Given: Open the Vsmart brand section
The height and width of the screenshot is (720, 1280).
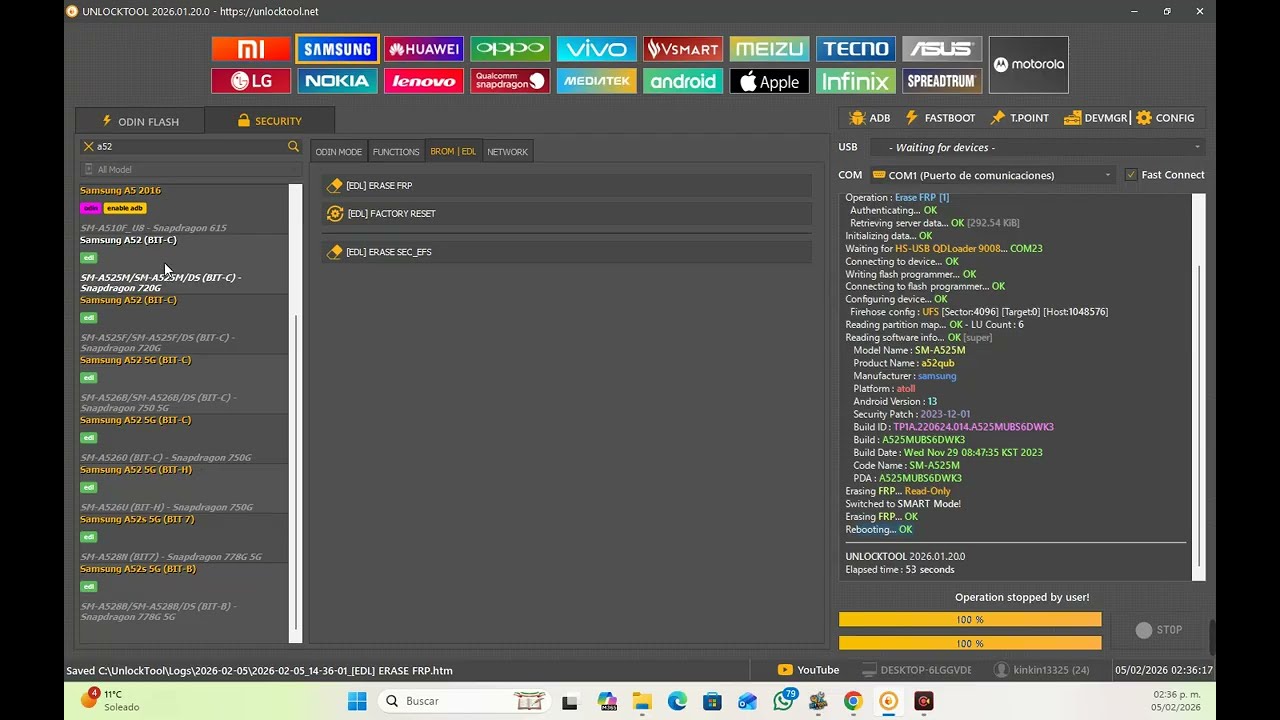Looking at the screenshot, I should 683,49.
